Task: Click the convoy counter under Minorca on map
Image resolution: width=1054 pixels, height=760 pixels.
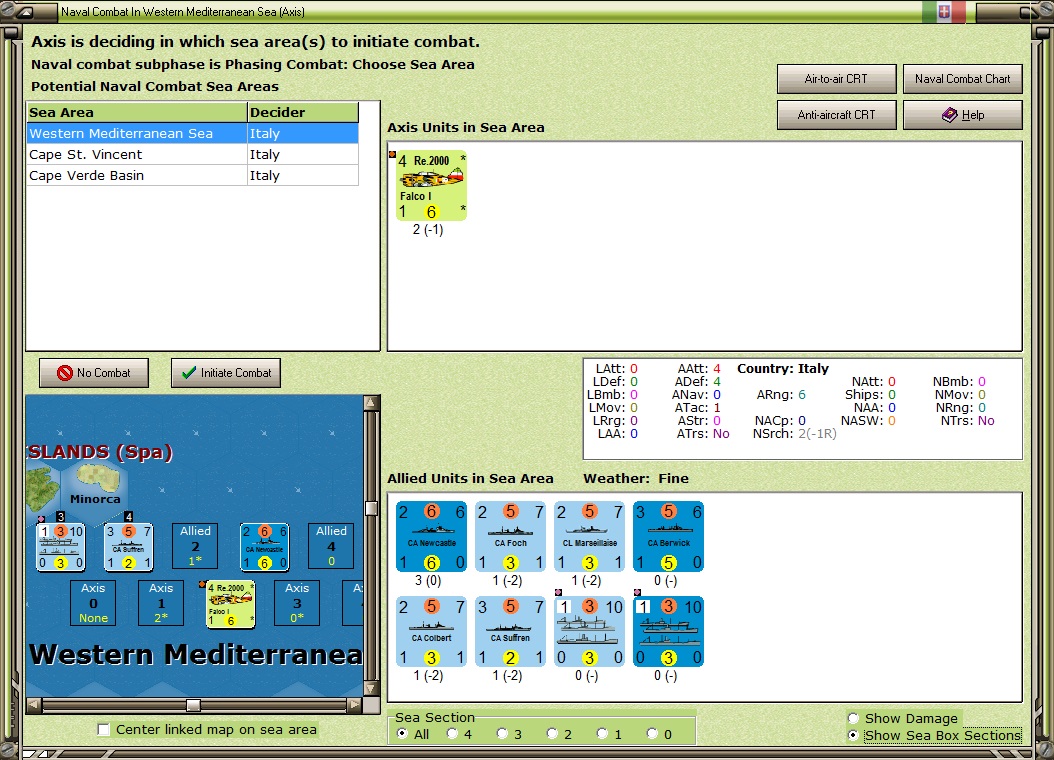Action: tap(60, 547)
